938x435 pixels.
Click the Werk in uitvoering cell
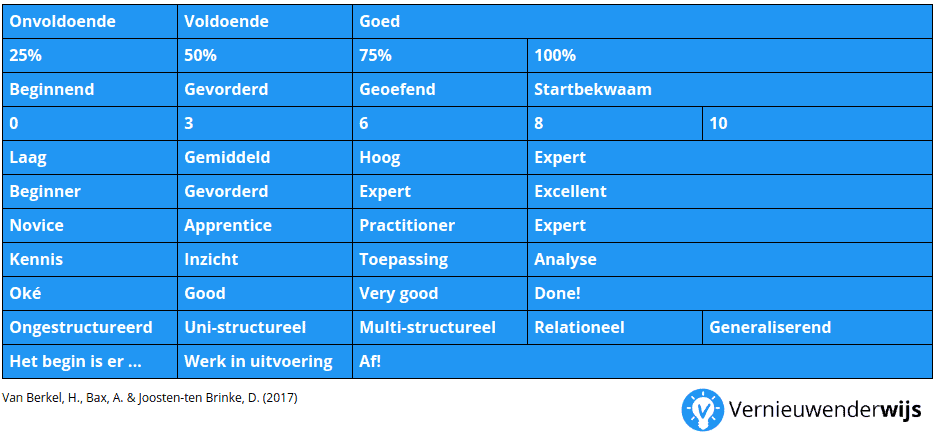click(x=265, y=362)
